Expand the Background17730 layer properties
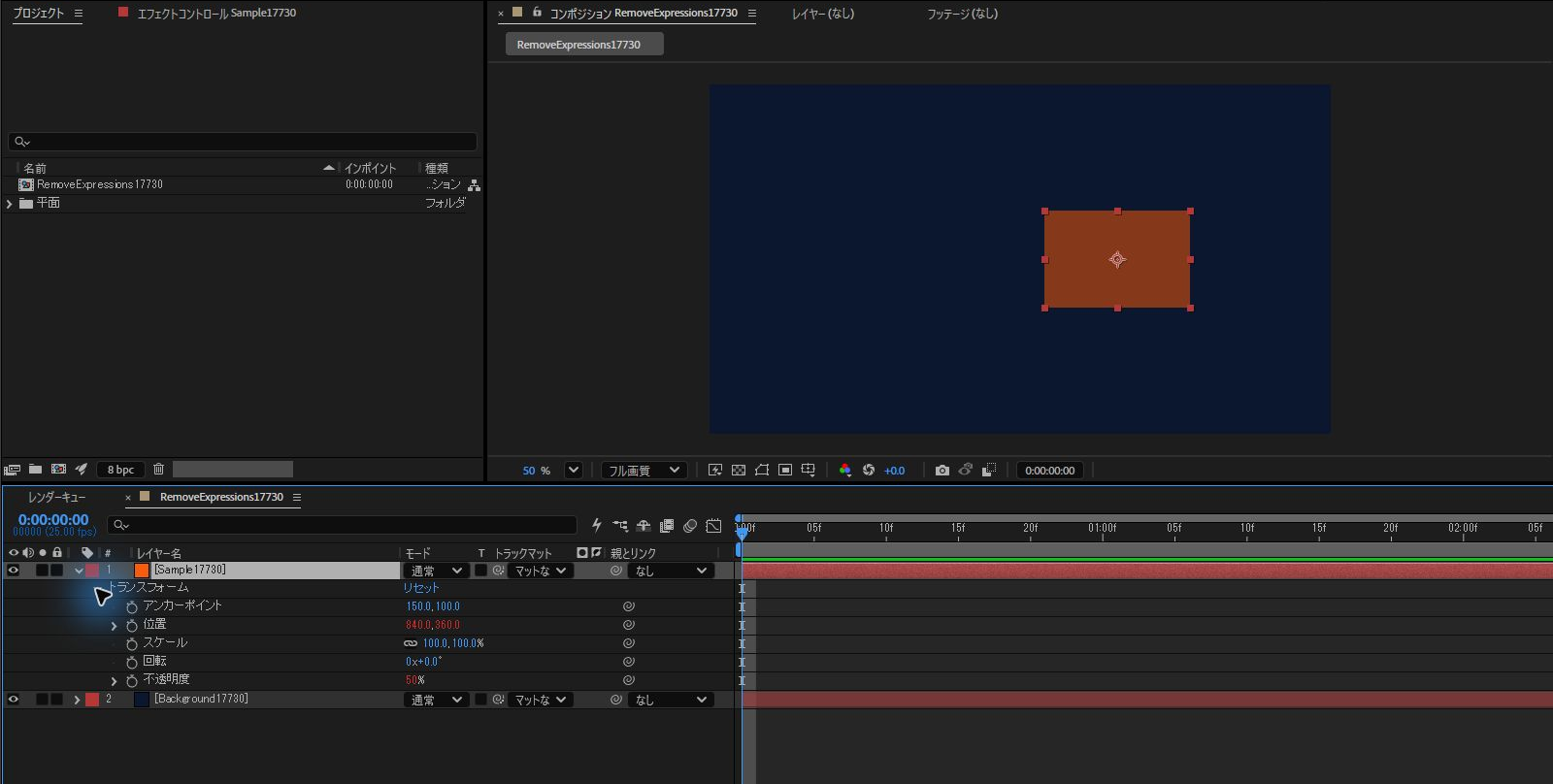 click(x=77, y=700)
